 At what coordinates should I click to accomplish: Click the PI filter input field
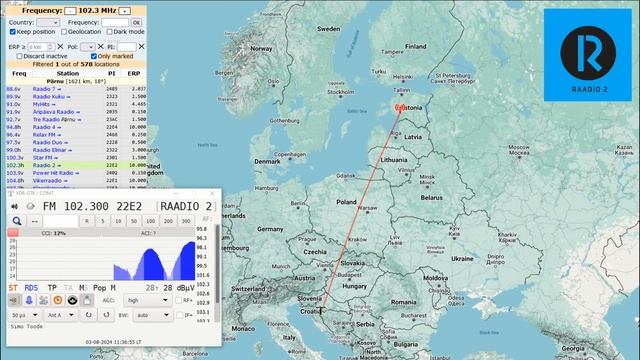pyautogui.click(x=127, y=47)
